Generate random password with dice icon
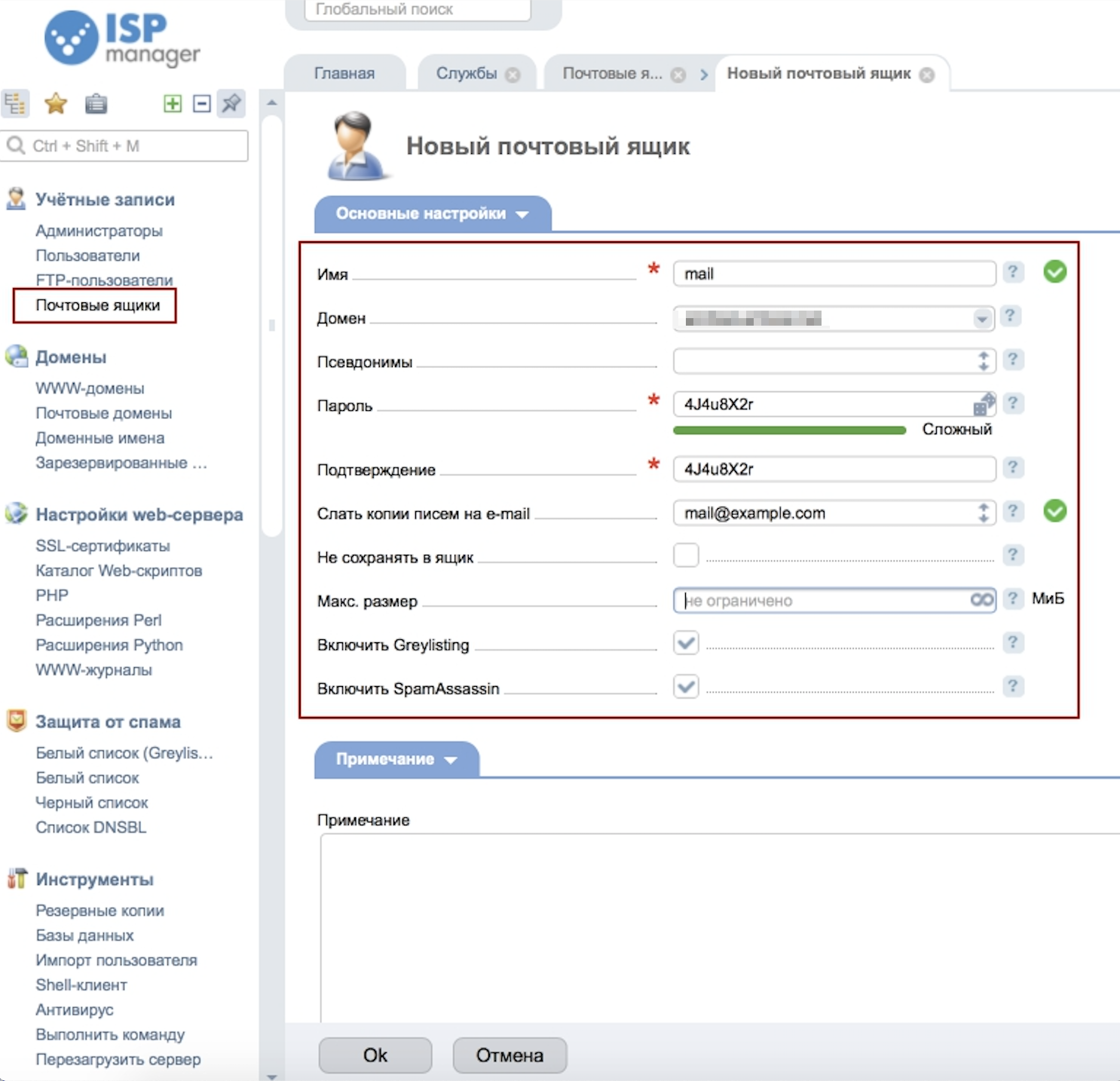 [x=984, y=405]
